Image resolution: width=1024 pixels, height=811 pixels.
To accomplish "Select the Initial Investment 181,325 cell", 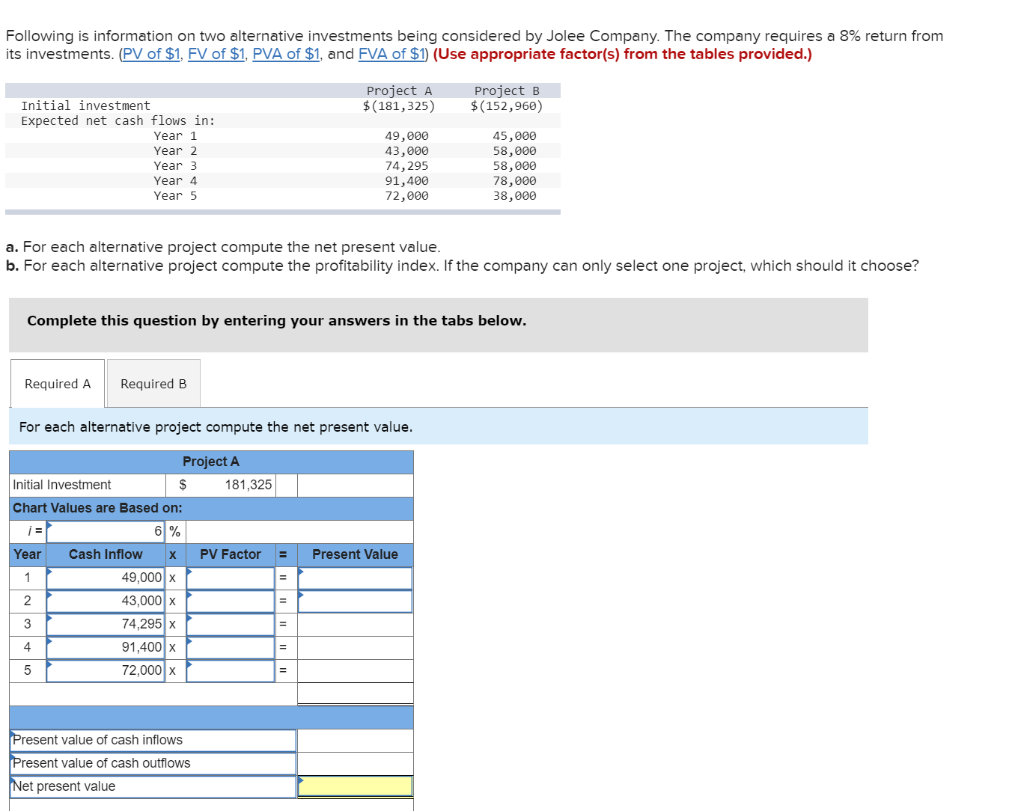I will (221, 485).
